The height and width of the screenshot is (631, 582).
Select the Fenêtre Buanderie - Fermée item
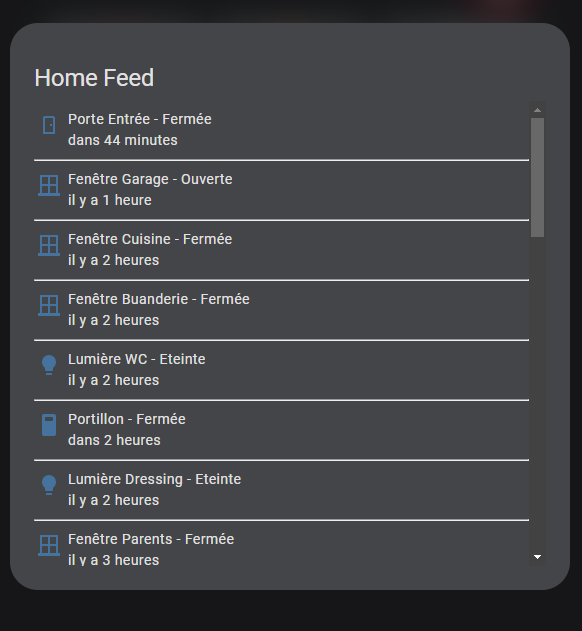click(x=281, y=310)
